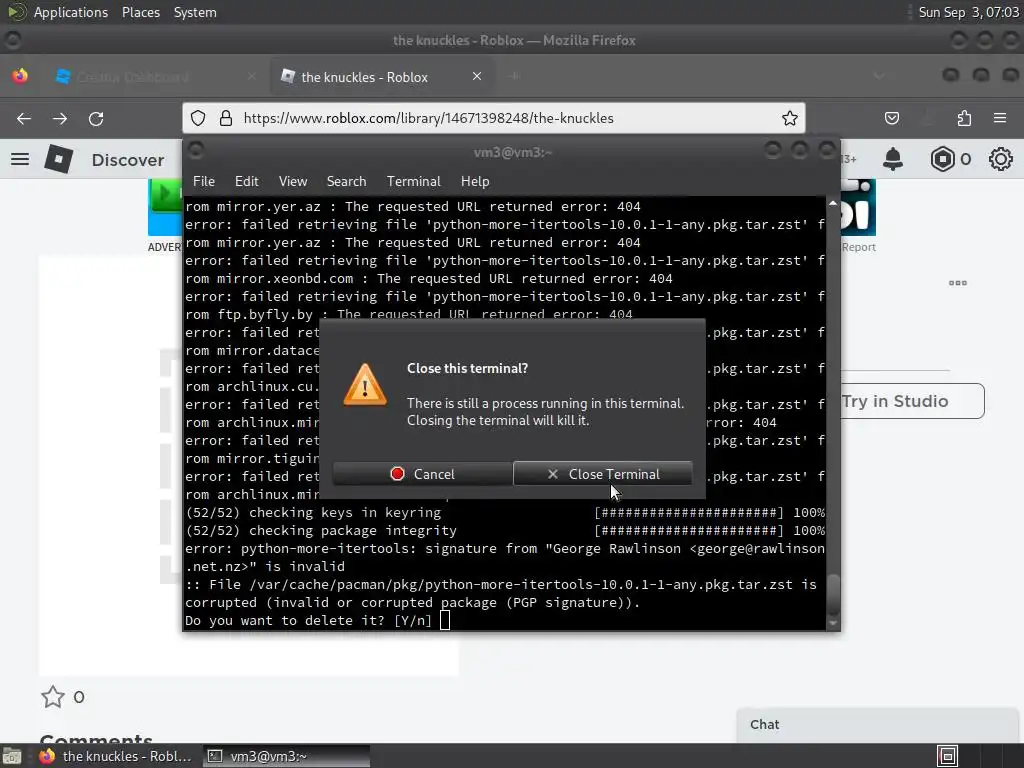Open the terminal Search menu

[x=346, y=182]
